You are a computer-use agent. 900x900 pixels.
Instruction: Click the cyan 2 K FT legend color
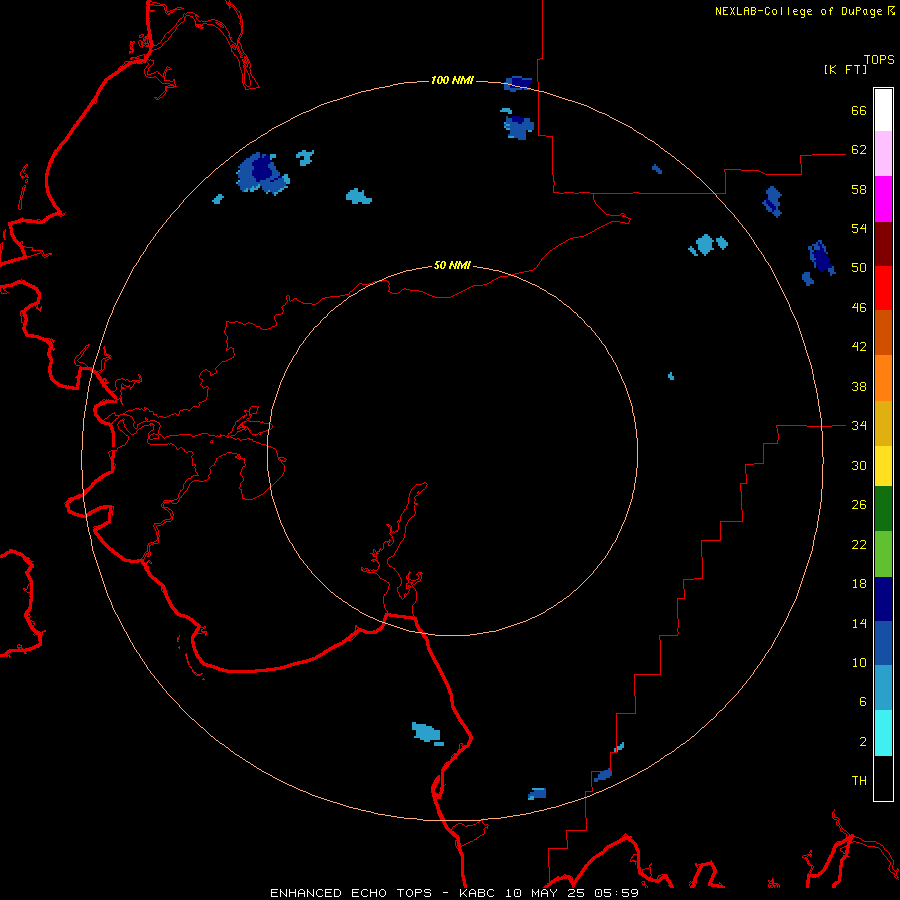tap(883, 733)
